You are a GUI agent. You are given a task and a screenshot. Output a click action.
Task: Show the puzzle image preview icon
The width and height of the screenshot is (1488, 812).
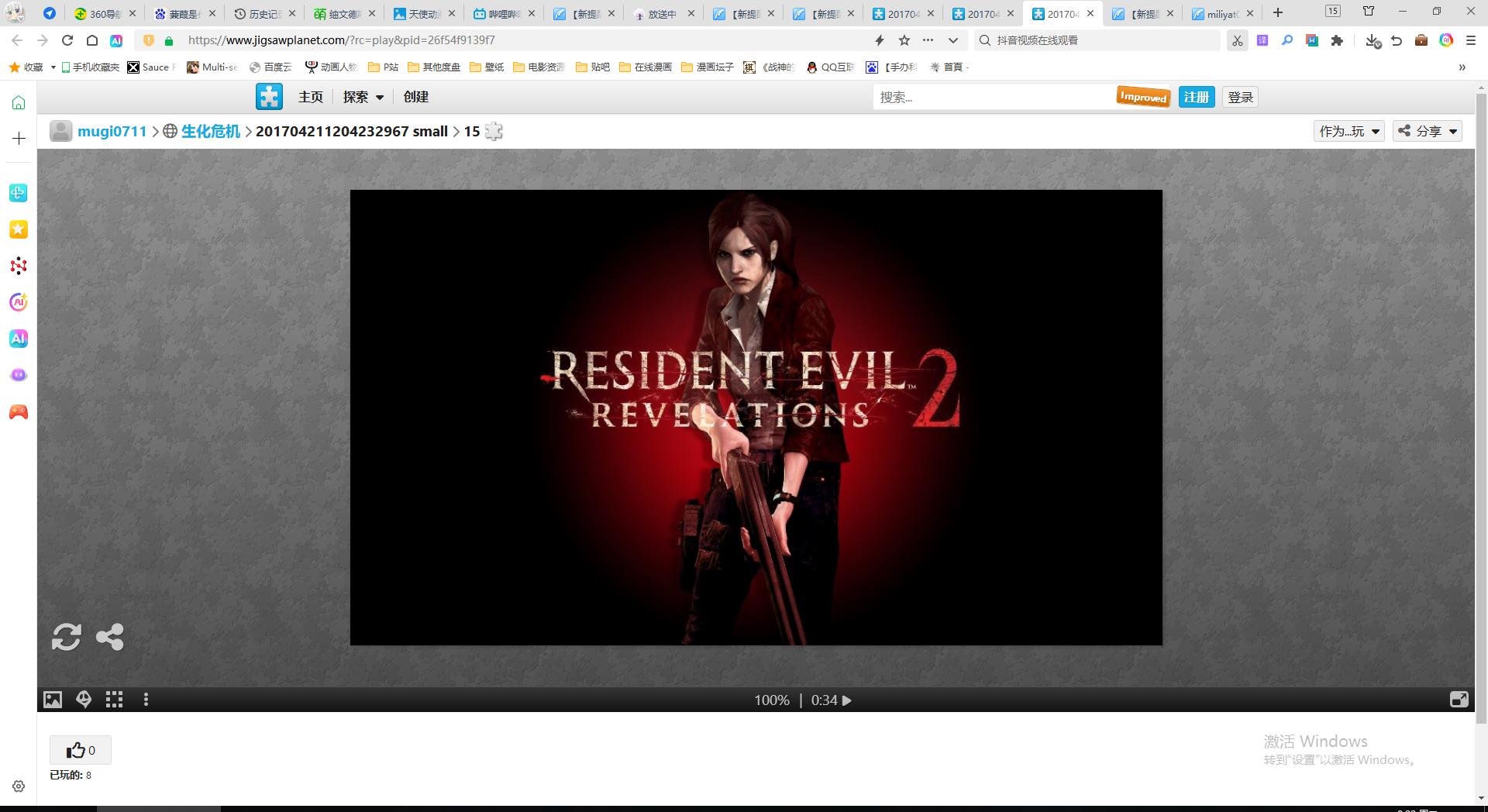(x=52, y=700)
